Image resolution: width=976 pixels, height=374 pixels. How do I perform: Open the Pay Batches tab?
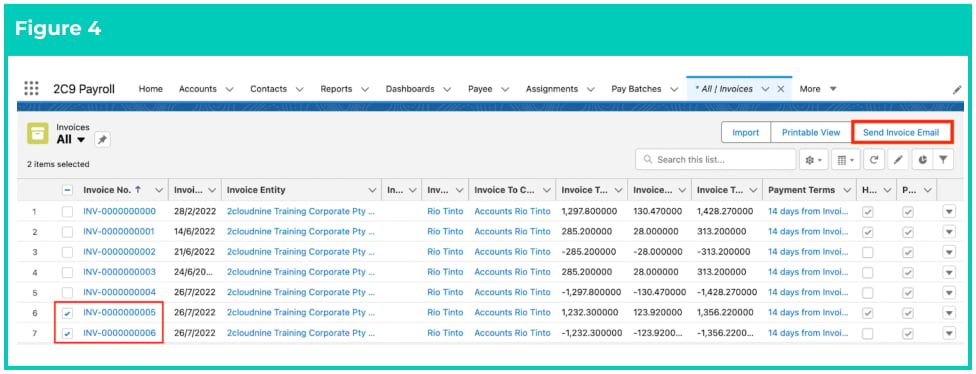(x=636, y=89)
